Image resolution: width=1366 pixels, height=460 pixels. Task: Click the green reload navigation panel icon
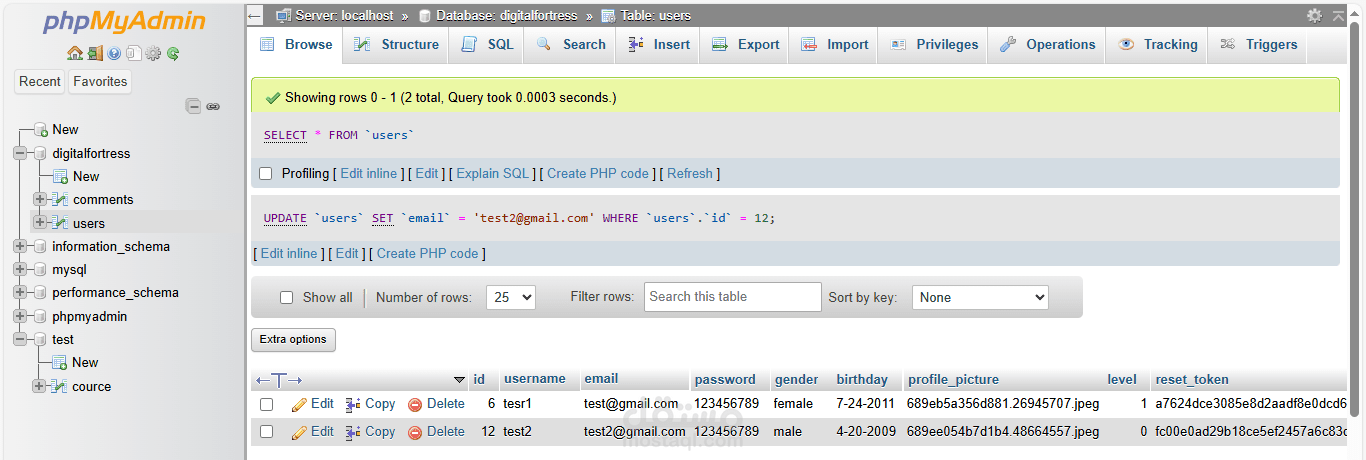tap(173, 54)
